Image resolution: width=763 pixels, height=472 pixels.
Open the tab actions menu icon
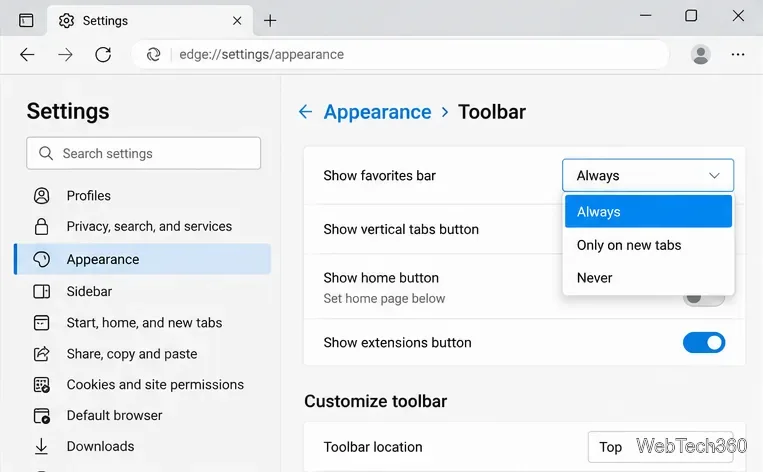click(26, 20)
